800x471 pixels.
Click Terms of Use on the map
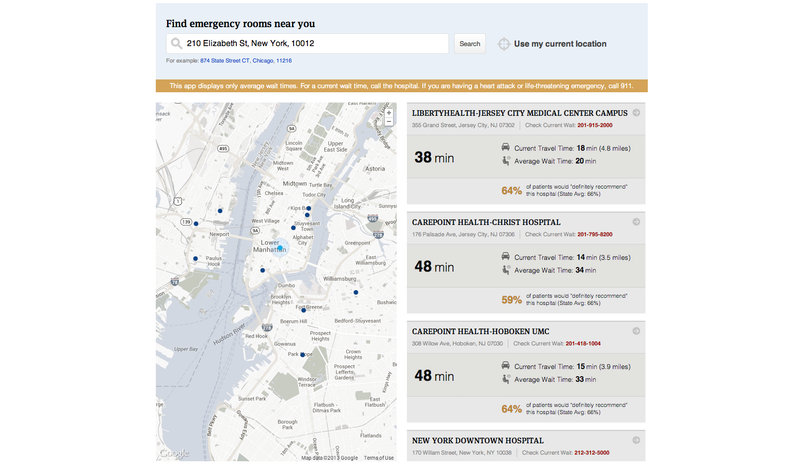pos(379,458)
